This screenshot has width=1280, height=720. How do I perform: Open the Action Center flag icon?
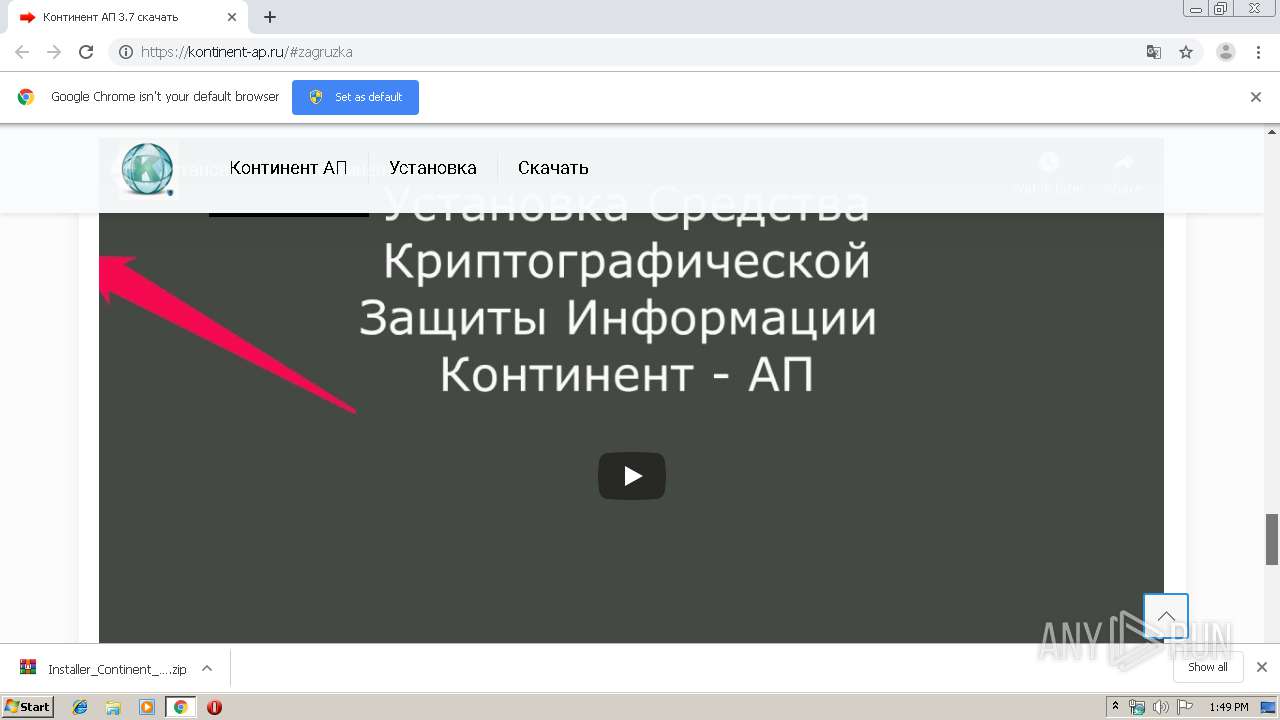[x=1185, y=707]
